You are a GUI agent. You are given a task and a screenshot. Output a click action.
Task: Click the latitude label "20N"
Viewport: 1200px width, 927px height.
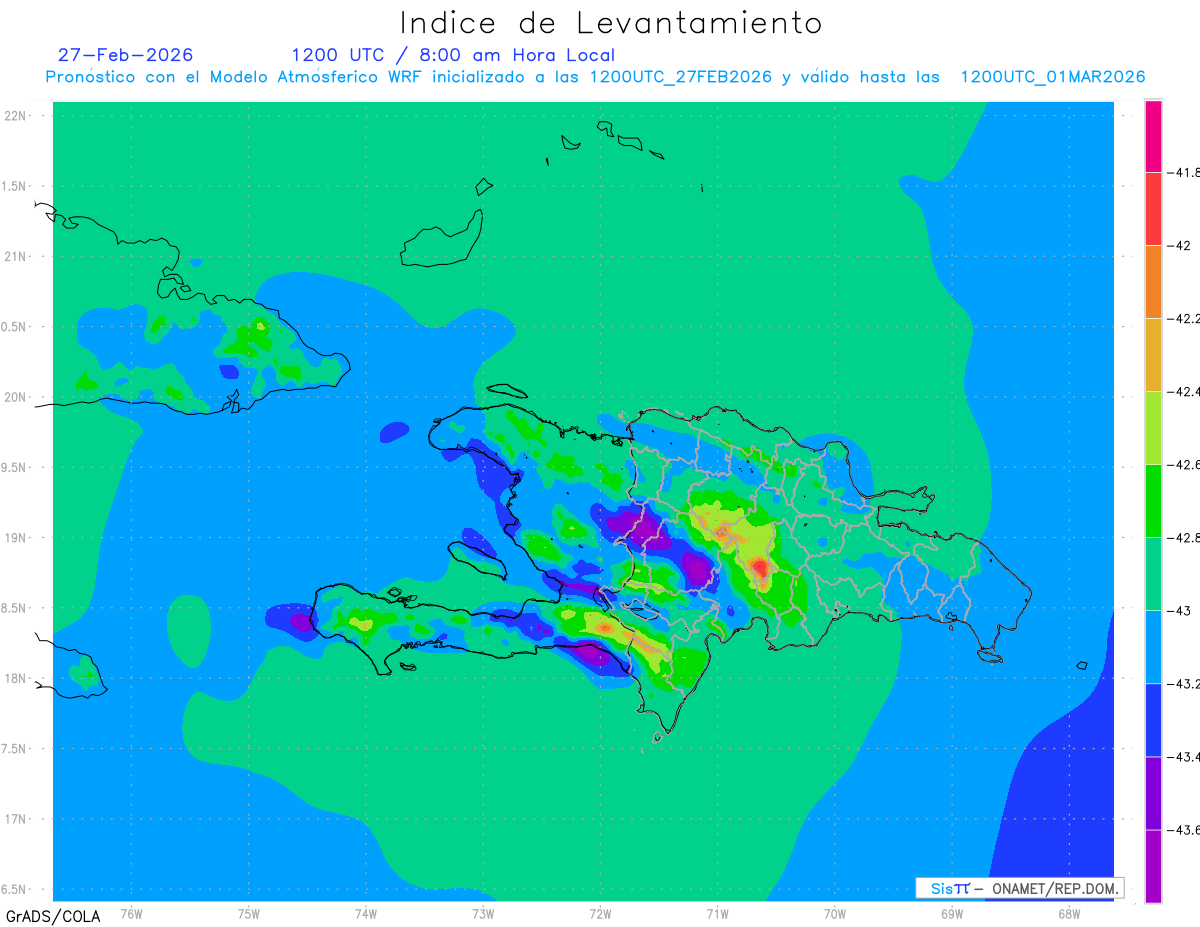pos(14,397)
